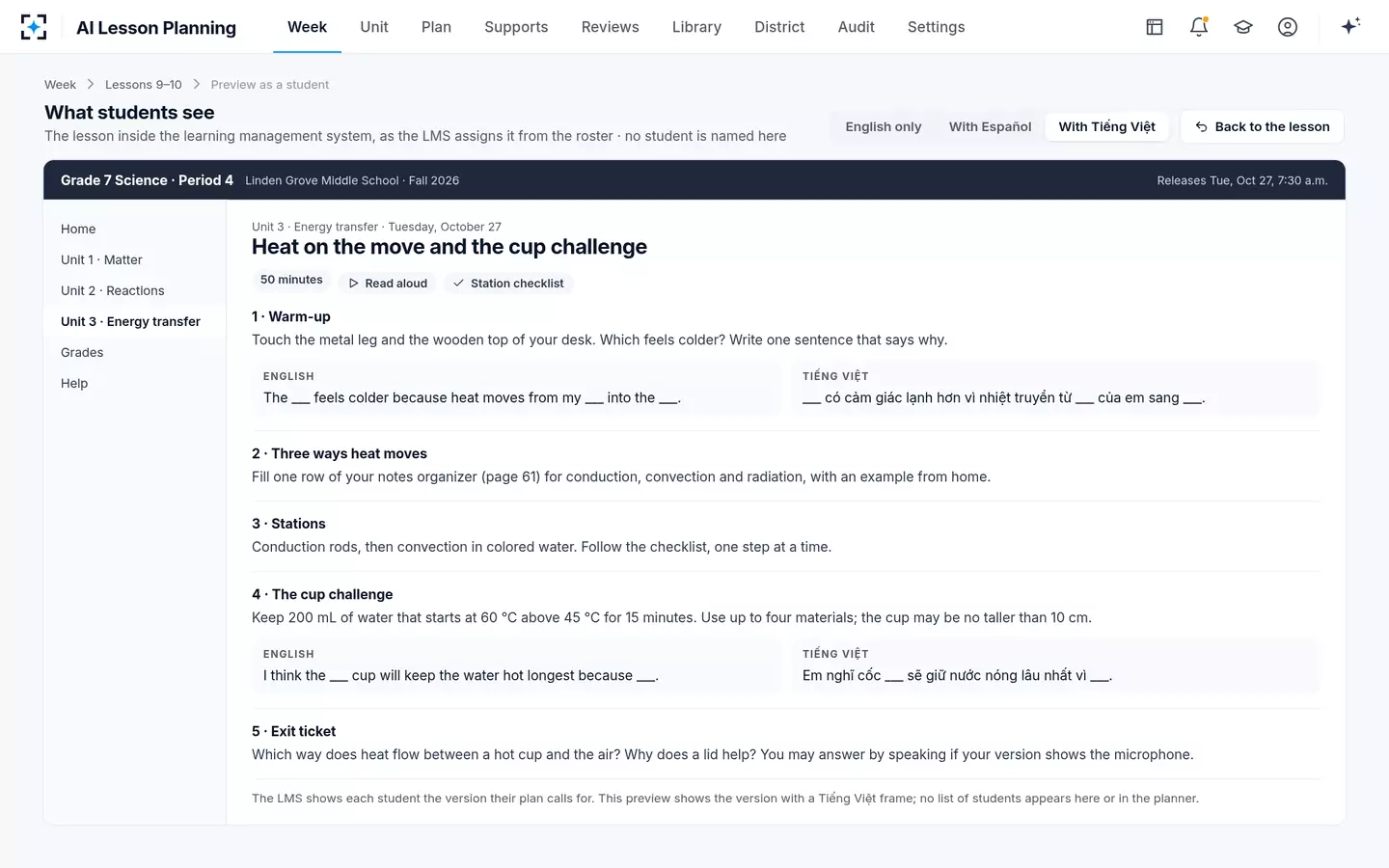The height and width of the screenshot is (868, 1389).
Task: Click the cup challenge Tiếng Việt frame
Action: click(x=1055, y=665)
